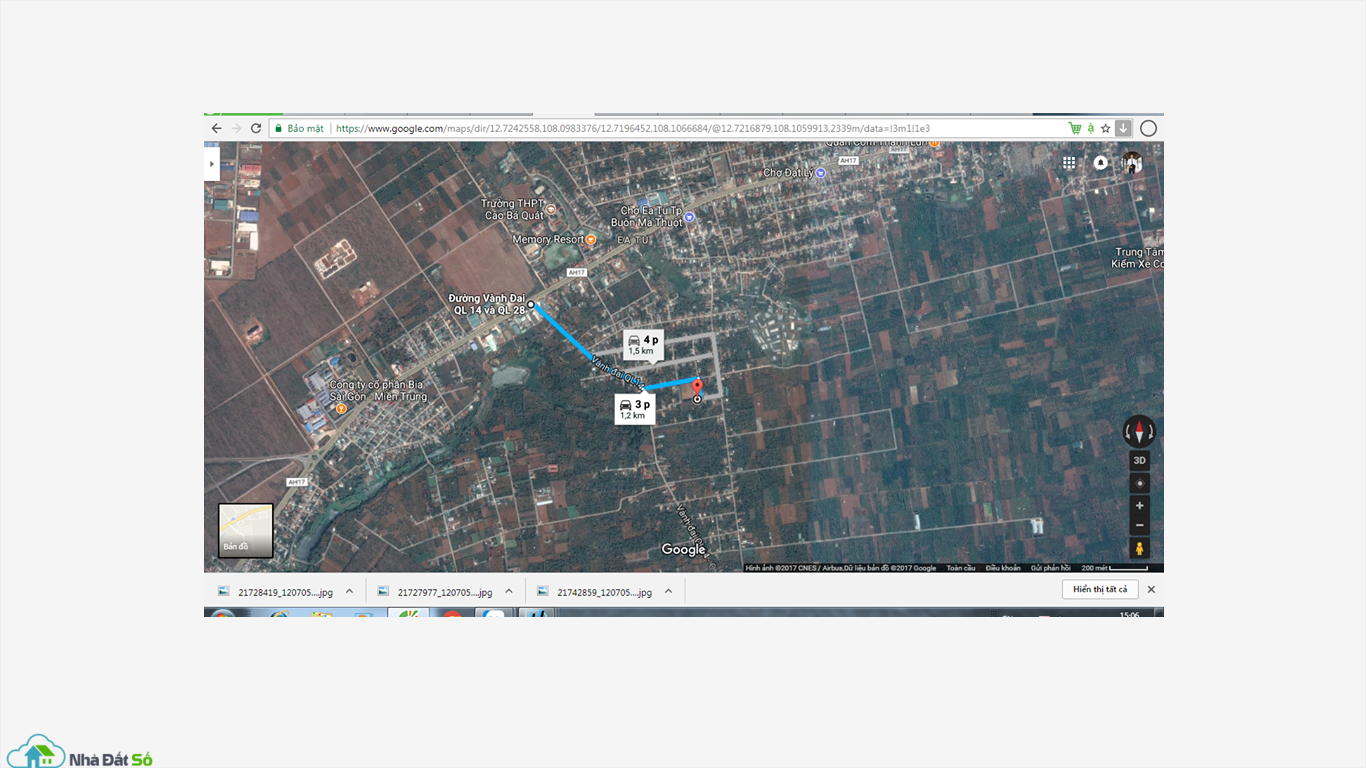Expand the collapsed directions side panel
The image size is (1366, 768).
coord(211,162)
